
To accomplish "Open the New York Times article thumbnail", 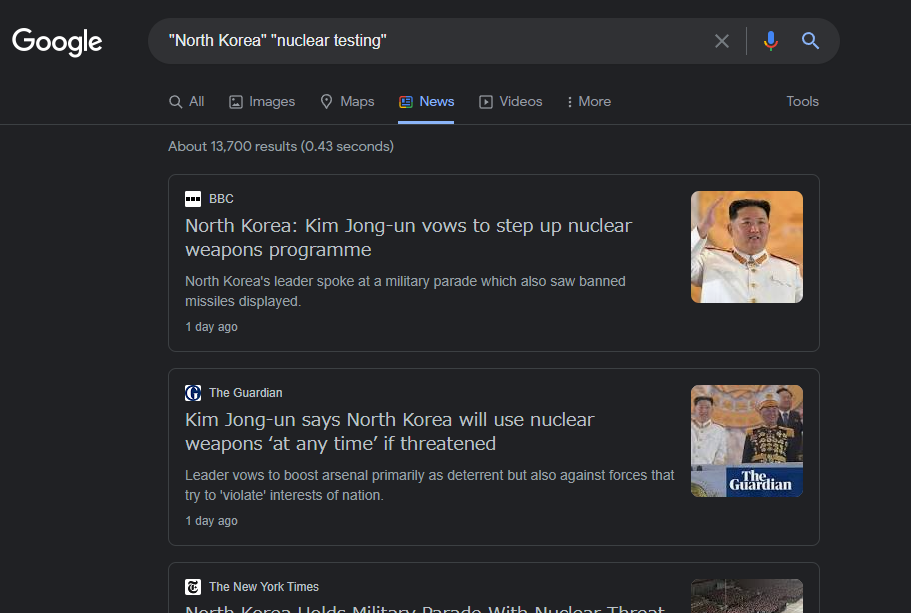I will 747,596.
